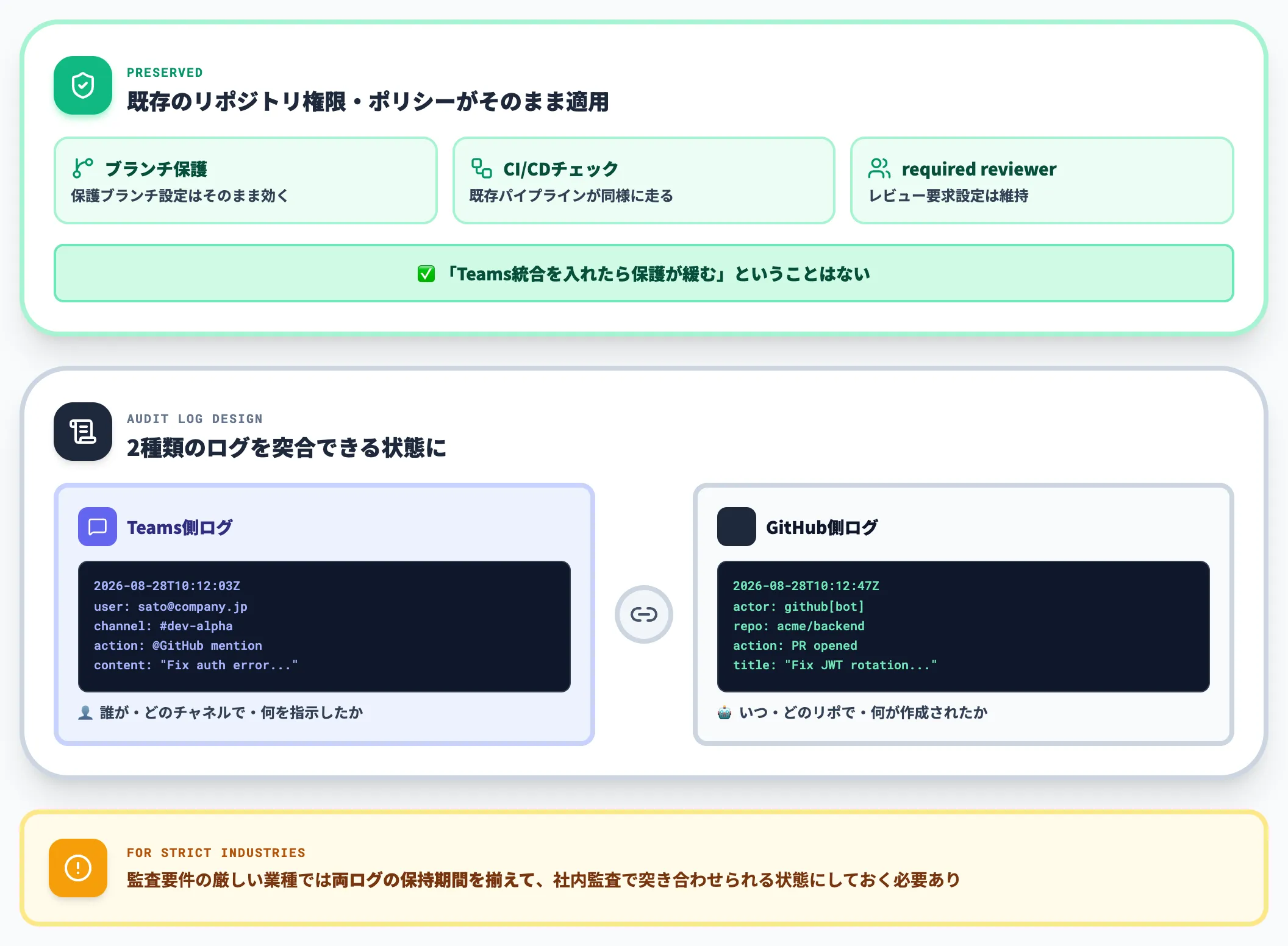
Task: Click the timestamp 2026-08-28T10:12:03Z
Action: tap(167, 586)
